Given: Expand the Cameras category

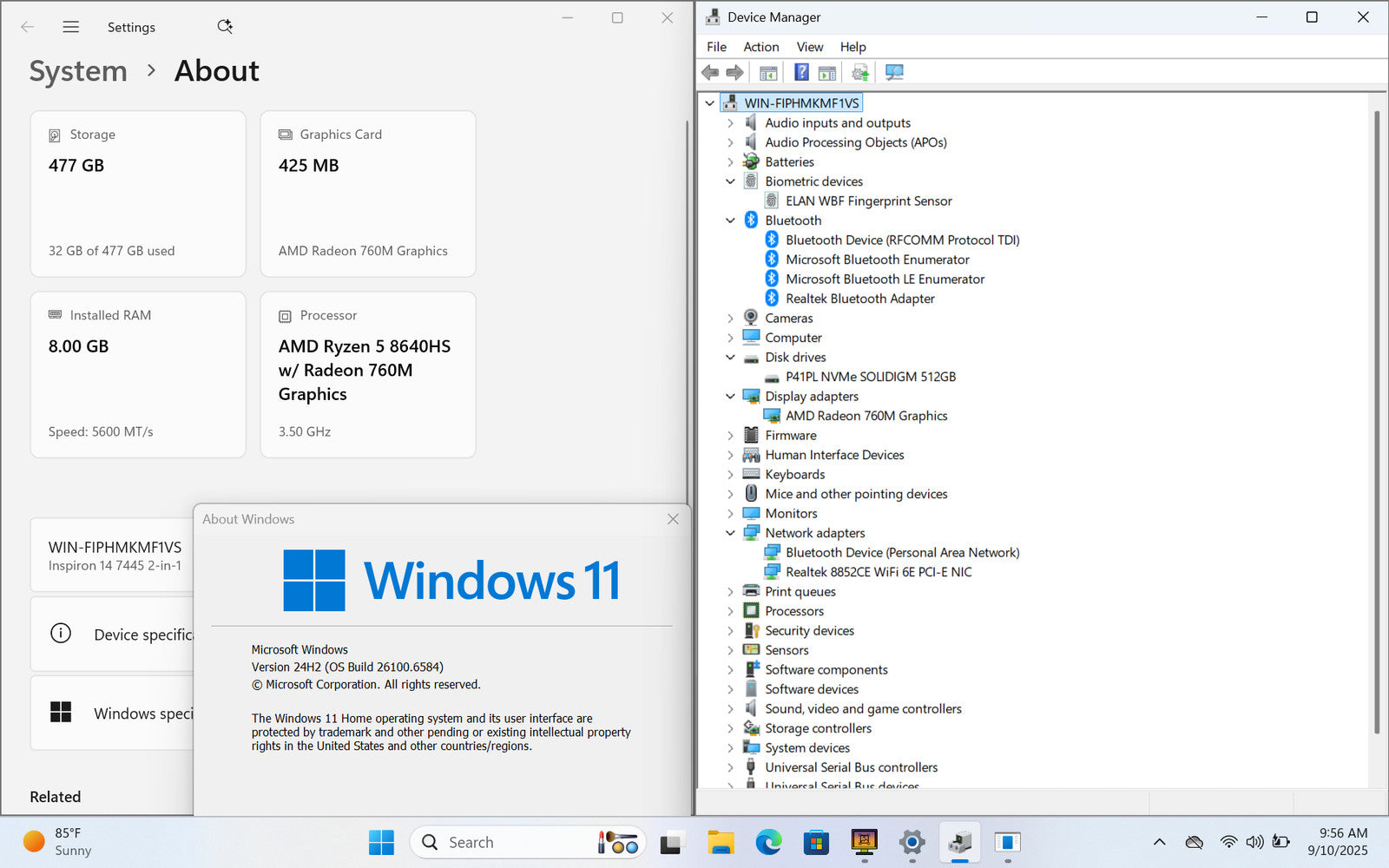Looking at the screenshot, I should coord(730,319).
